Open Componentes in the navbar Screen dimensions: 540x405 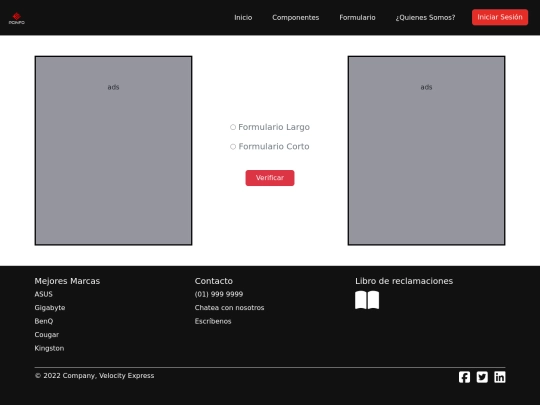[295, 18]
